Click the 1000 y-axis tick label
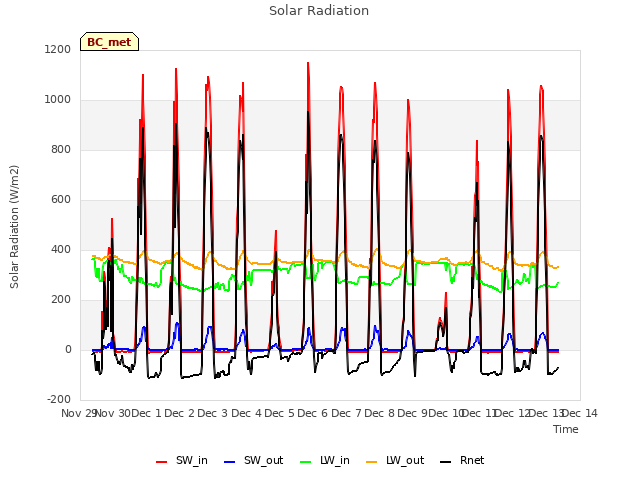Viewport: 640px width, 480px height. 58,100
